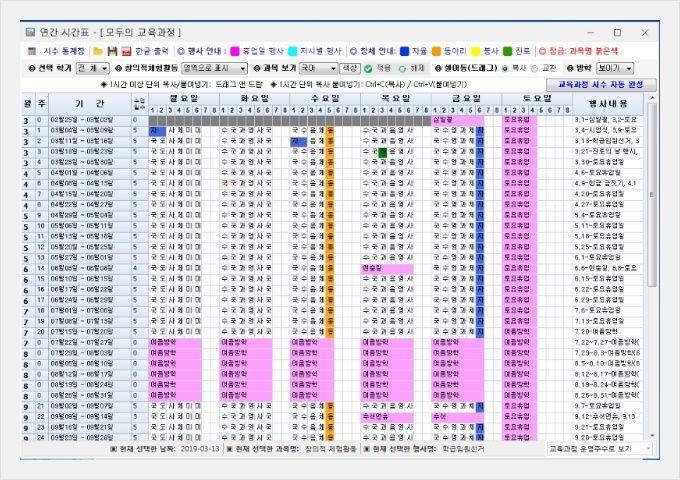Click the 수요일 column header

(325, 99)
